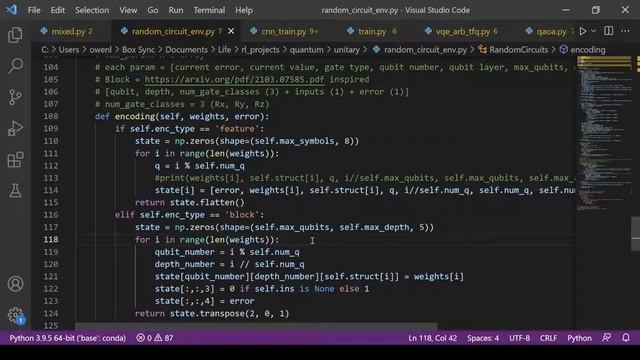Image resolution: width=640 pixels, height=360 pixels.
Task: Expand the Users breadcrumb segment
Action: point(69,50)
